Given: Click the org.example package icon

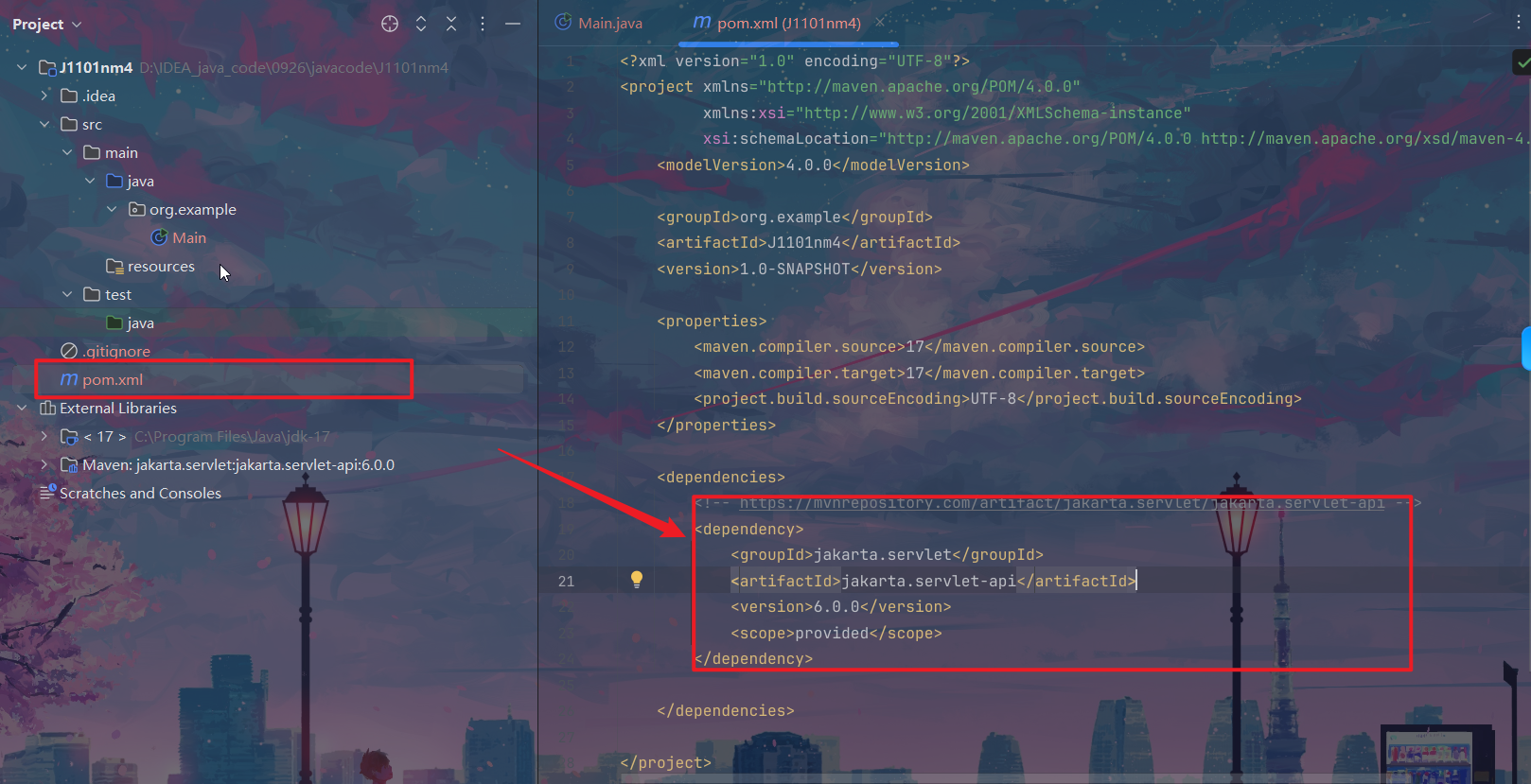Looking at the screenshot, I should pos(137,209).
